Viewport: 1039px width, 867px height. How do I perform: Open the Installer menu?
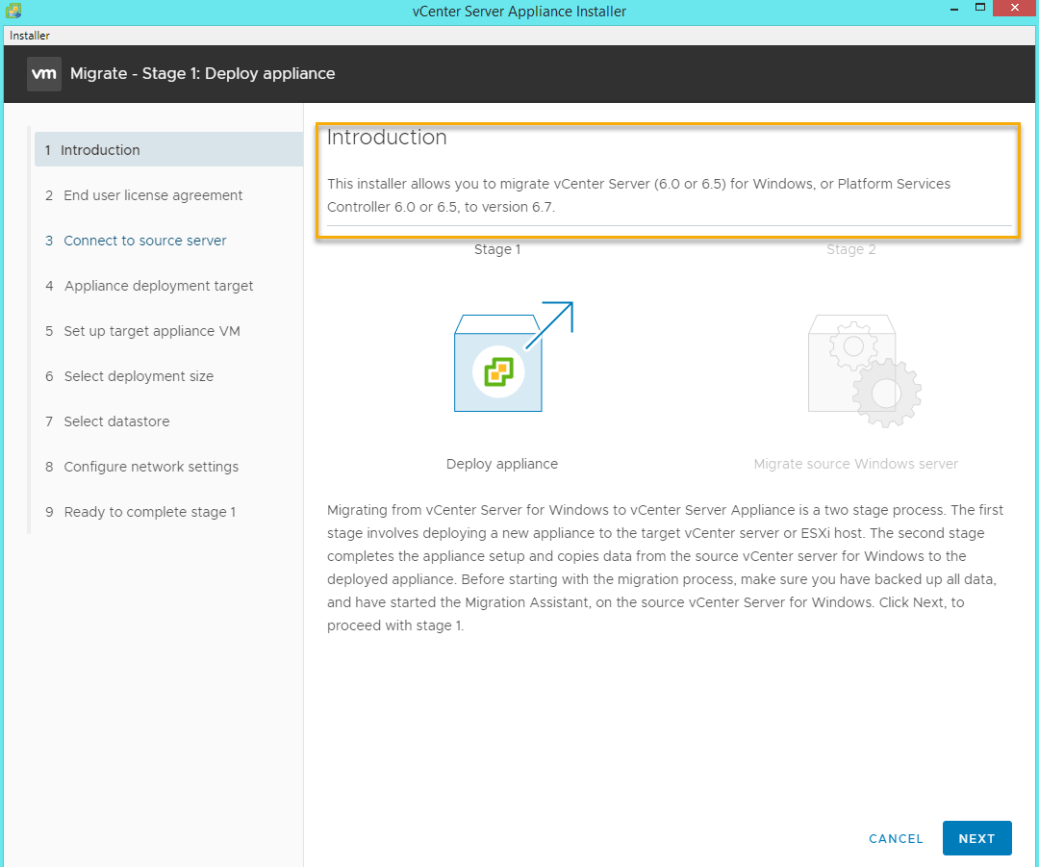[30, 36]
